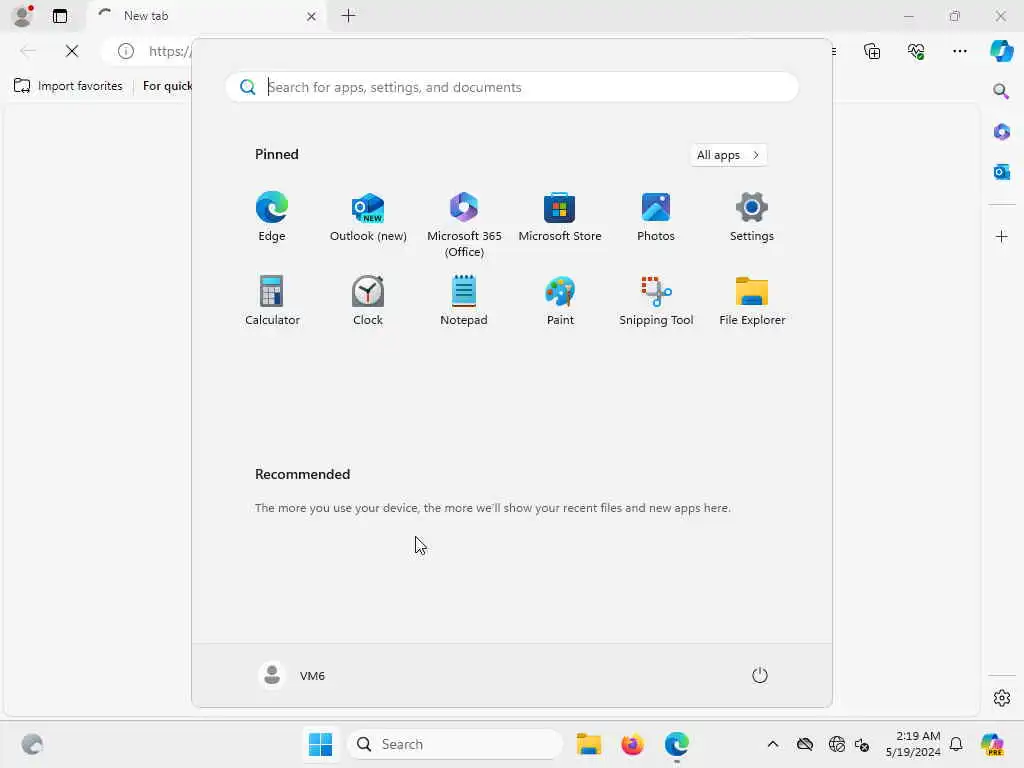The height and width of the screenshot is (768, 1024).
Task: Open Edge Collections icon
Action: click(x=872, y=51)
